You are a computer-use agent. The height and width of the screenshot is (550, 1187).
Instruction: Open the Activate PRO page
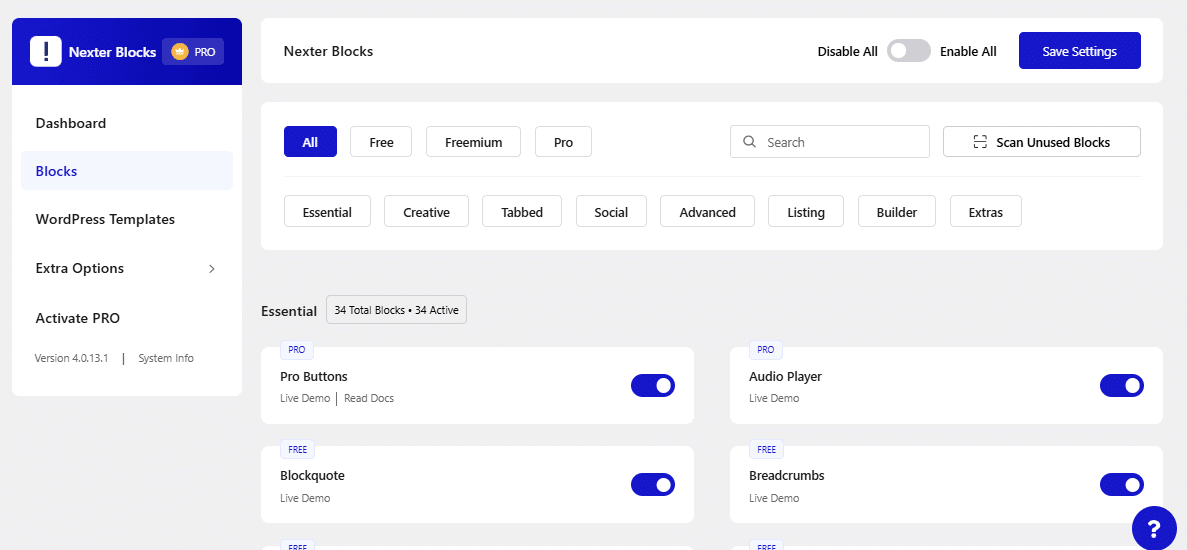[x=77, y=319]
